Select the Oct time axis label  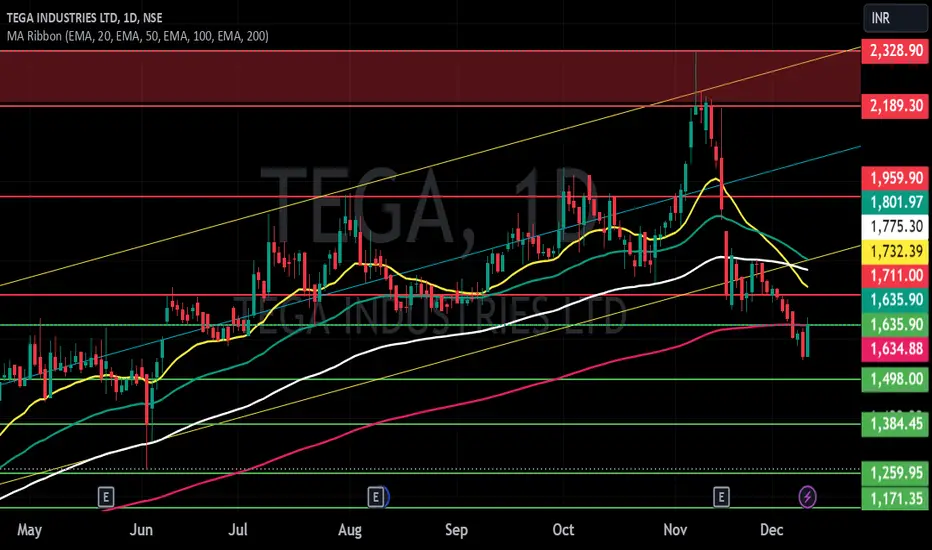click(x=563, y=530)
